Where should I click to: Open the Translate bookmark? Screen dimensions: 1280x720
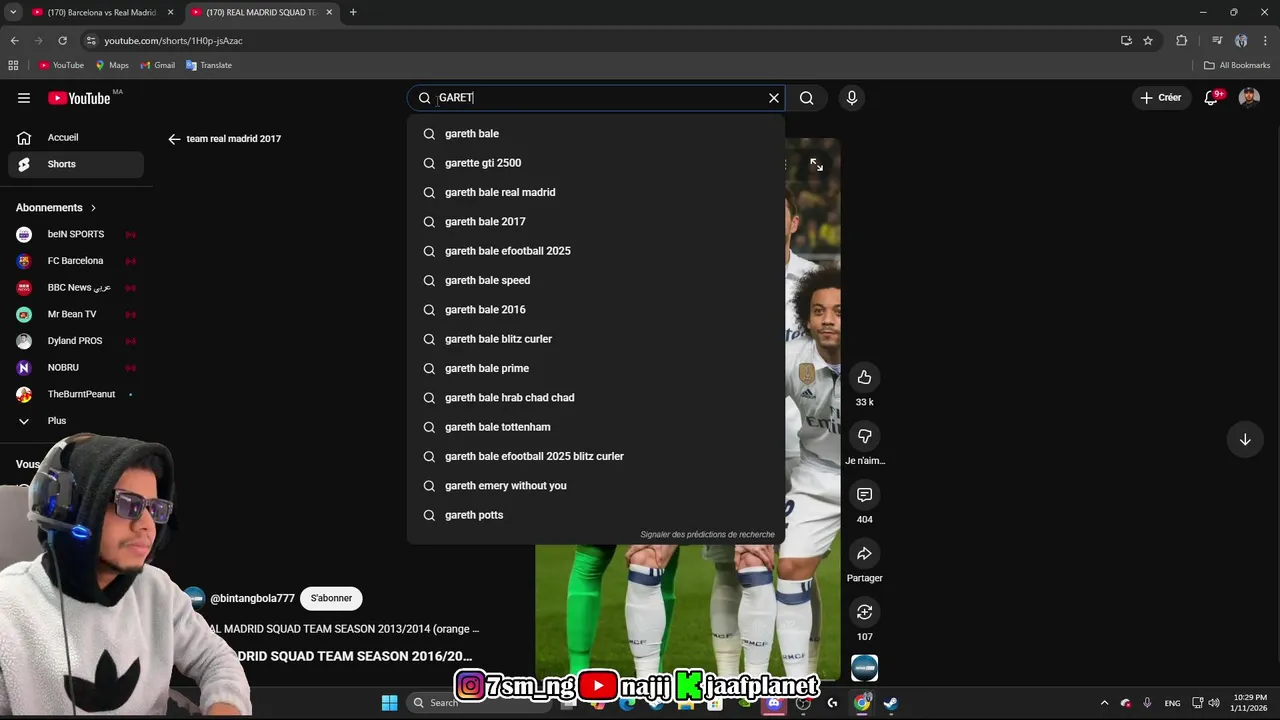pos(209,65)
